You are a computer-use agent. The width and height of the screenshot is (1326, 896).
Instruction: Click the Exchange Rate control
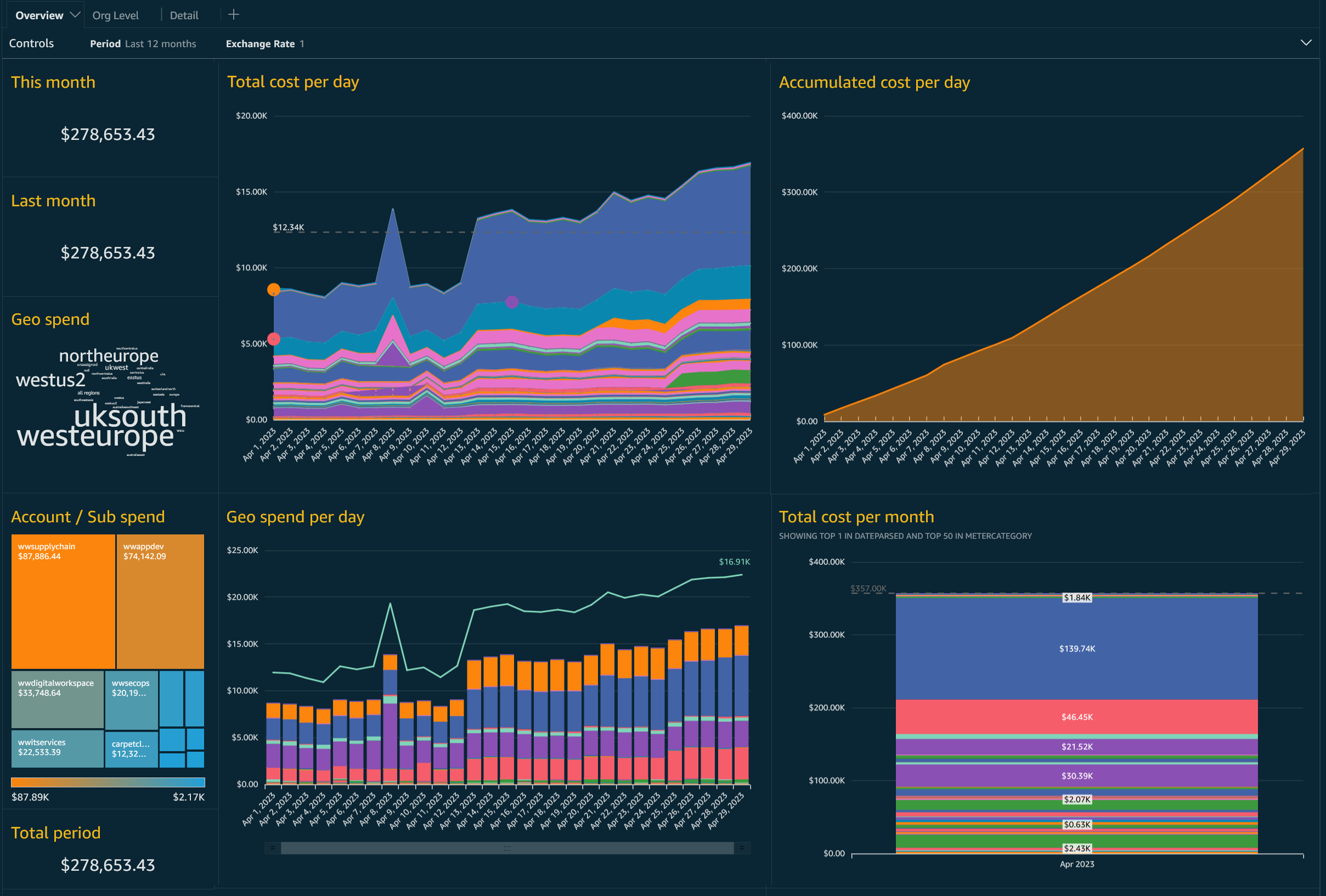265,44
